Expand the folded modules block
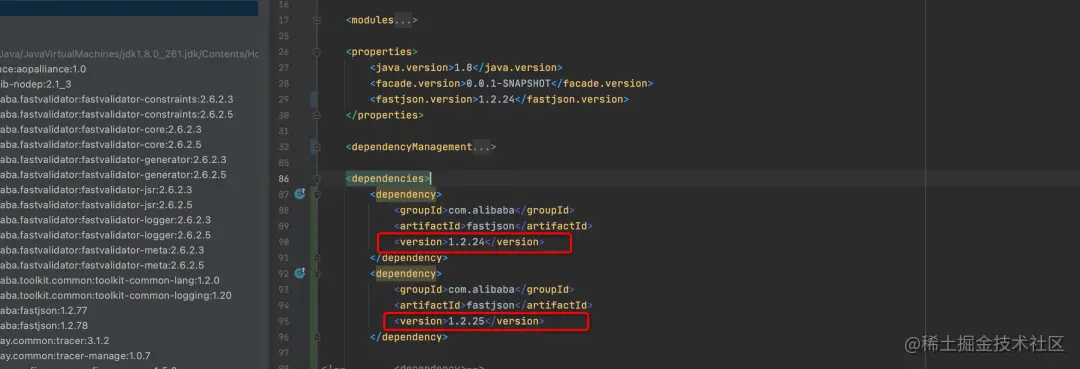This screenshot has width=1080, height=369. click(x=317, y=20)
